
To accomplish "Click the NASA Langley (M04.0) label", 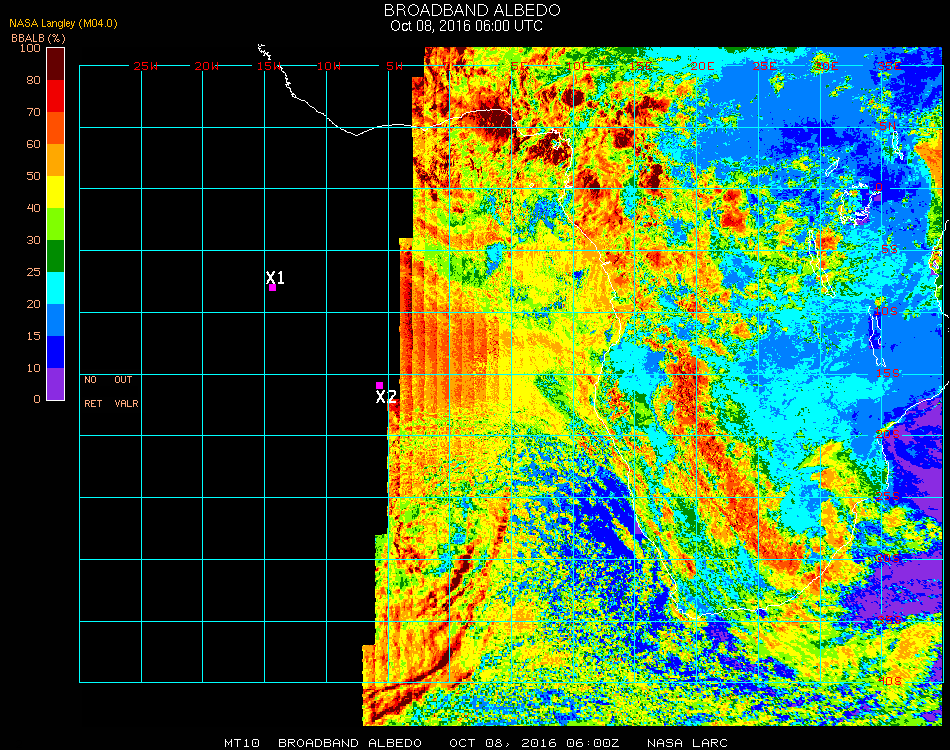I will tap(64, 24).
